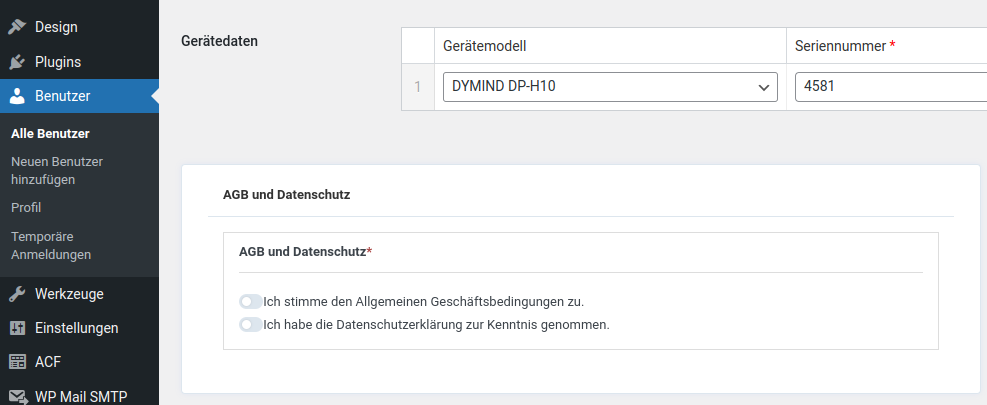The width and height of the screenshot is (987, 405).
Task: Click the Werkzeuge wrench icon
Action: (x=17, y=294)
